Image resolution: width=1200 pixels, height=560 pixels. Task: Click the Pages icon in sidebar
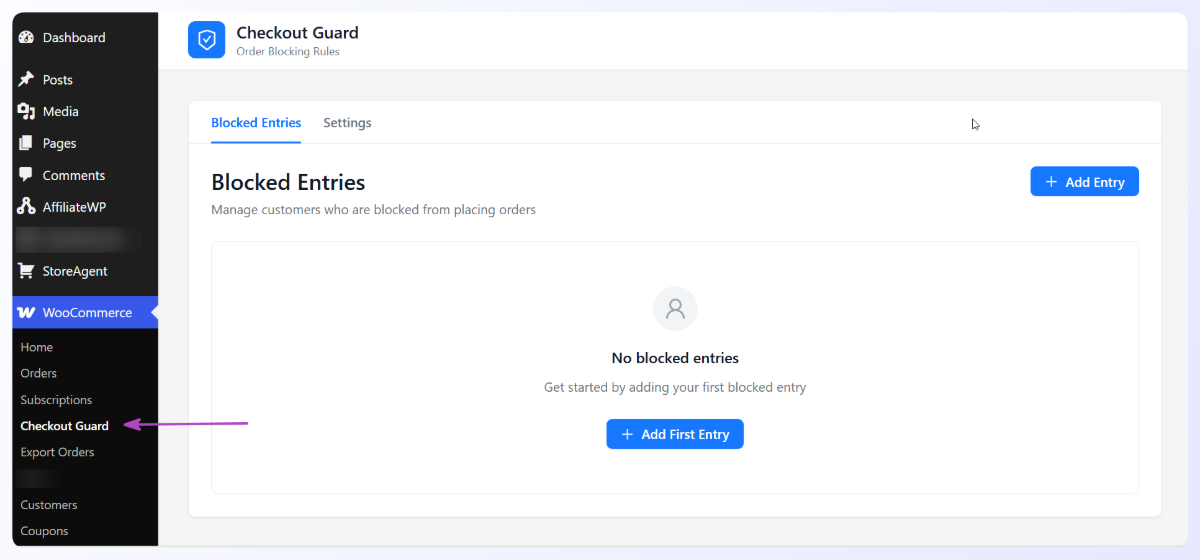click(27, 144)
